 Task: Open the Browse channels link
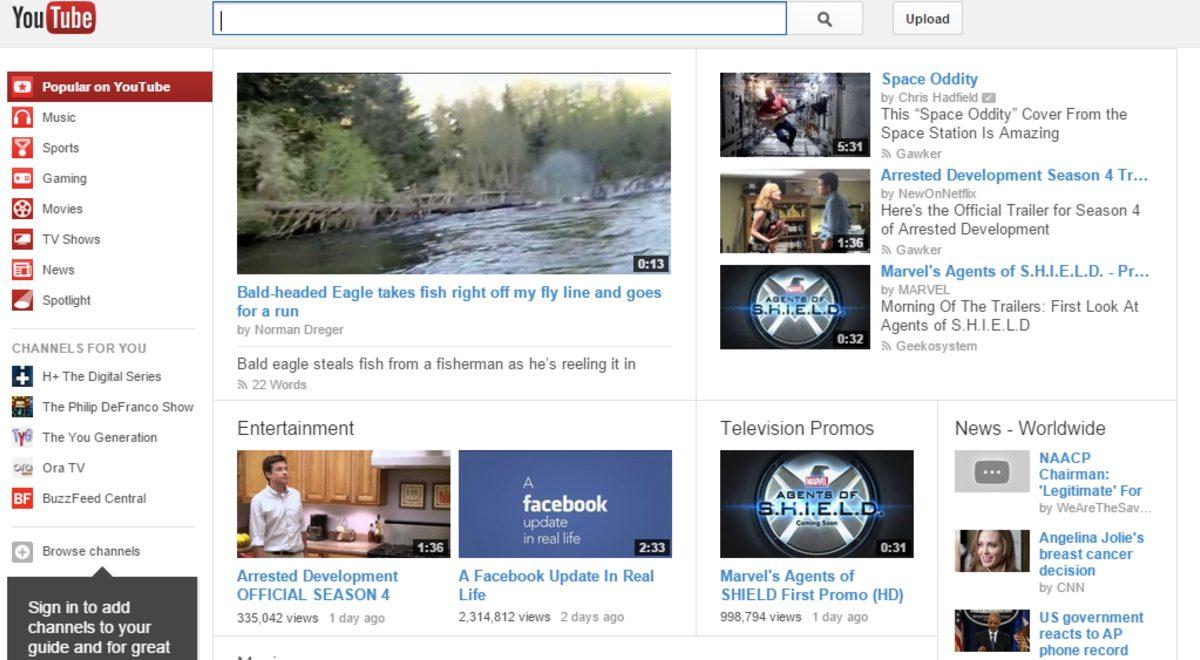click(91, 551)
